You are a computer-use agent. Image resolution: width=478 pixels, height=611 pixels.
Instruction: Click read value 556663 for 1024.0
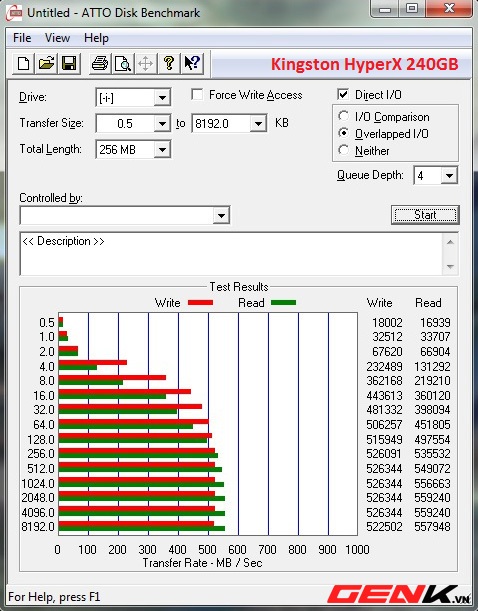(x=432, y=483)
